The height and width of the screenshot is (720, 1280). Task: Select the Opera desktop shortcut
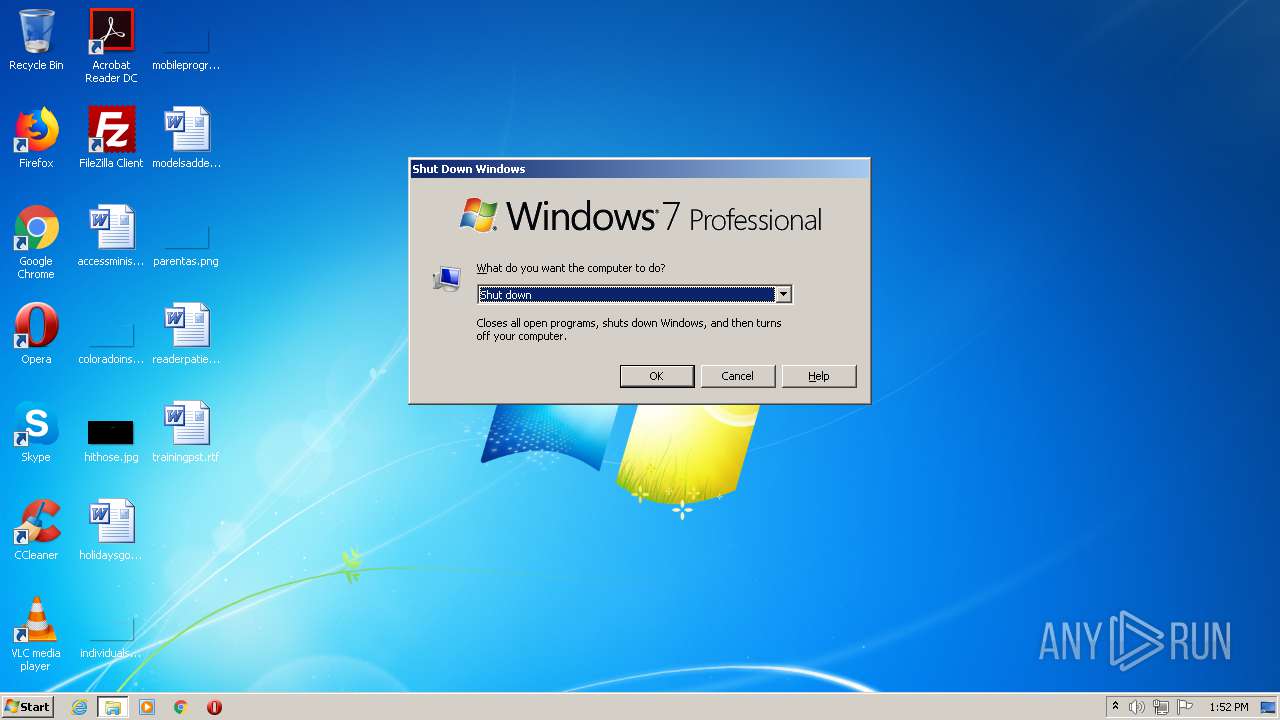(36, 334)
